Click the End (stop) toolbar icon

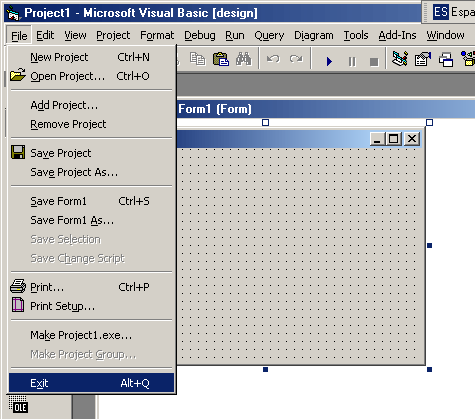[x=374, y=62]
